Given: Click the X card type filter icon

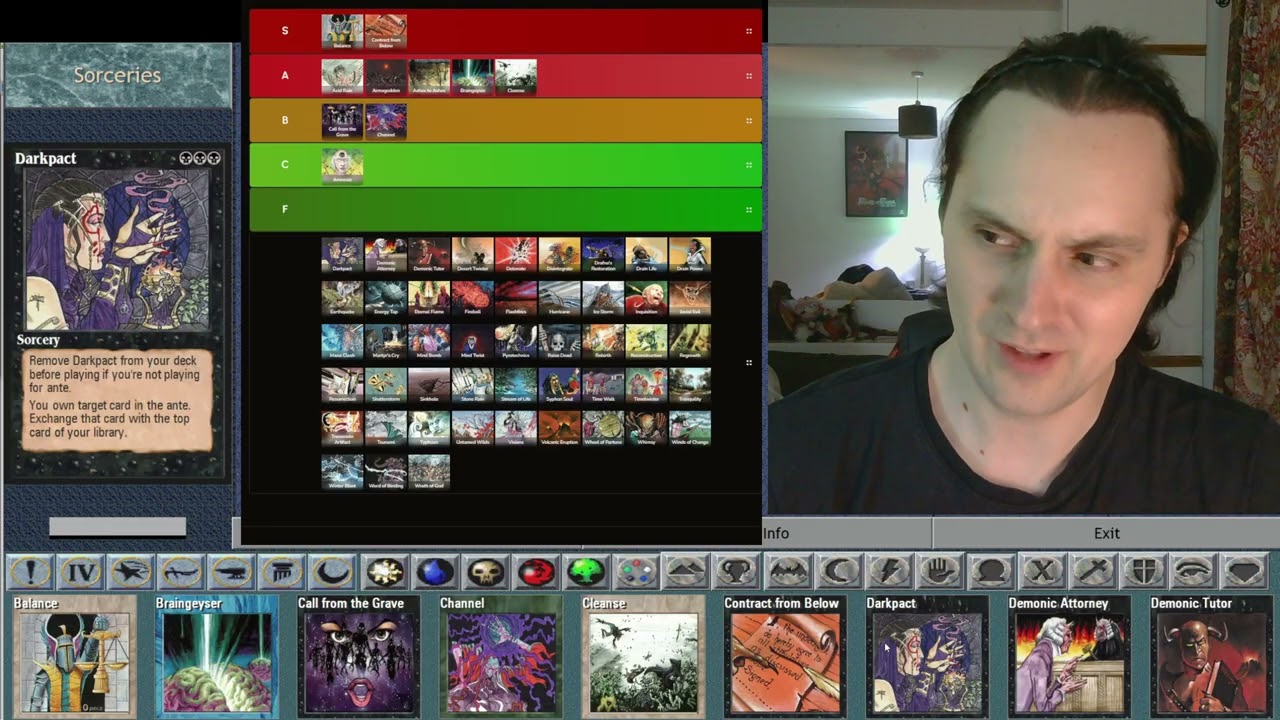Looking at the screenshot, I should click(1042, 572).
